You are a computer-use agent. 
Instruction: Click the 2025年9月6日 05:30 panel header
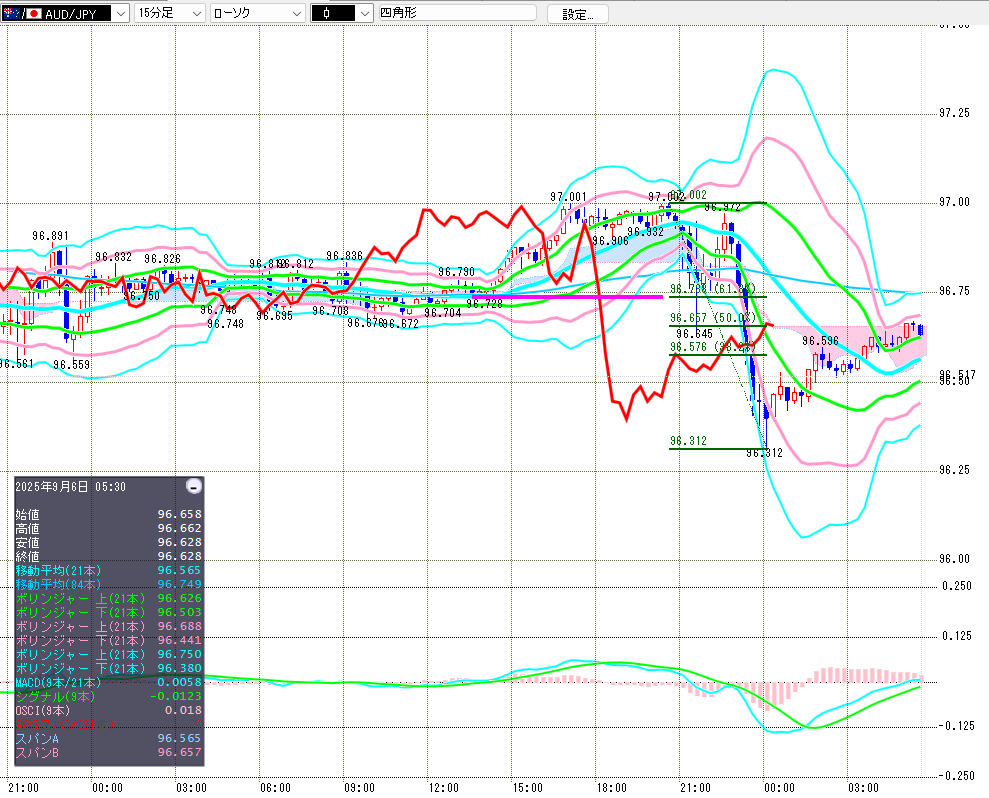pyautogui.click(x=71, y=486)
